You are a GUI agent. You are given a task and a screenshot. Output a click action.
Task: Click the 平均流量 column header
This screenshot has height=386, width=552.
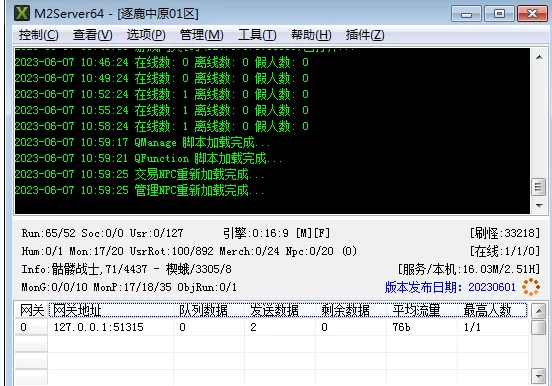pos(422,310)
